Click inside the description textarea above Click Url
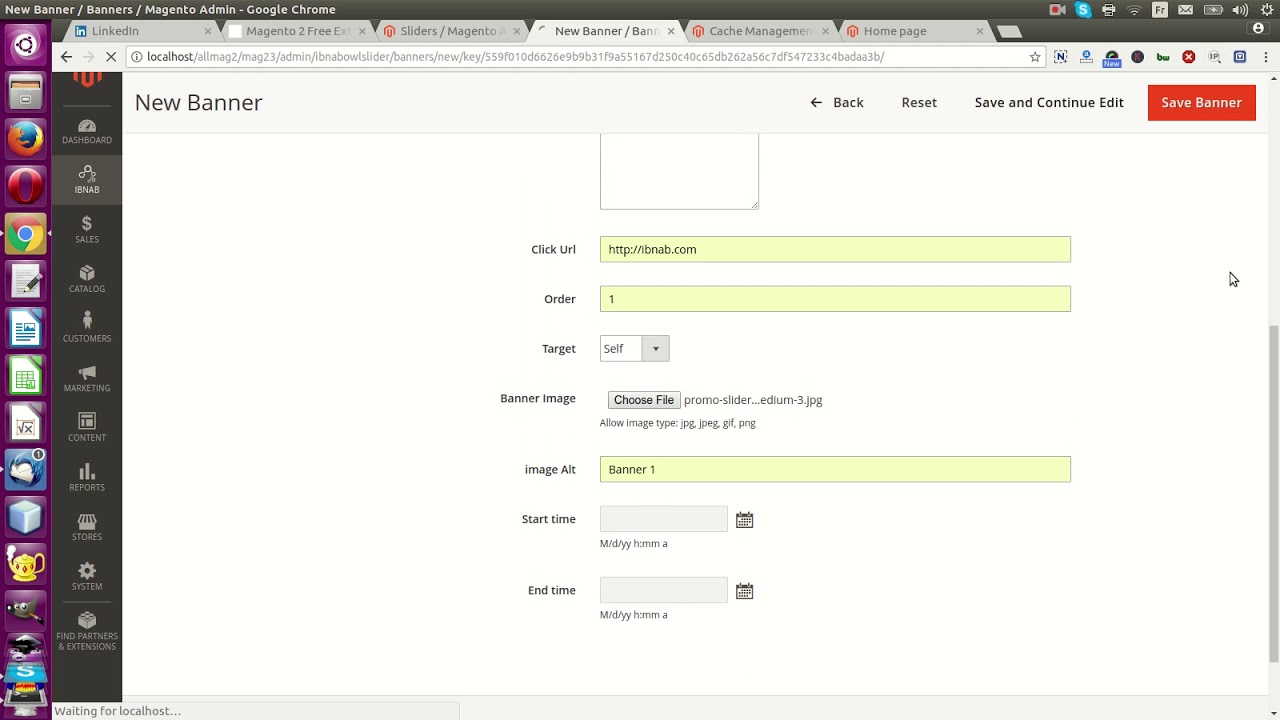Viewport: 1280px width, 720px height. (x=679, y=171)
